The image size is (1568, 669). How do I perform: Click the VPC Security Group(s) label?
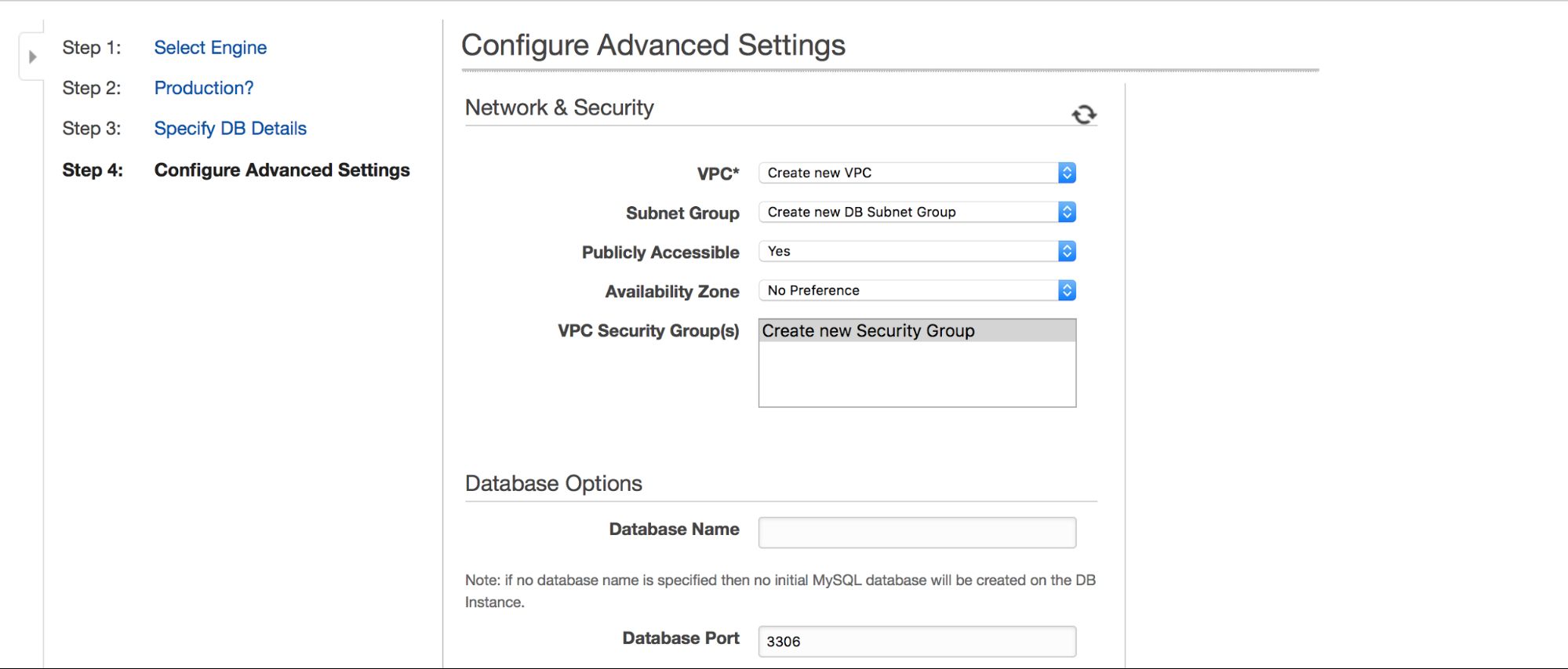[649, 331]
